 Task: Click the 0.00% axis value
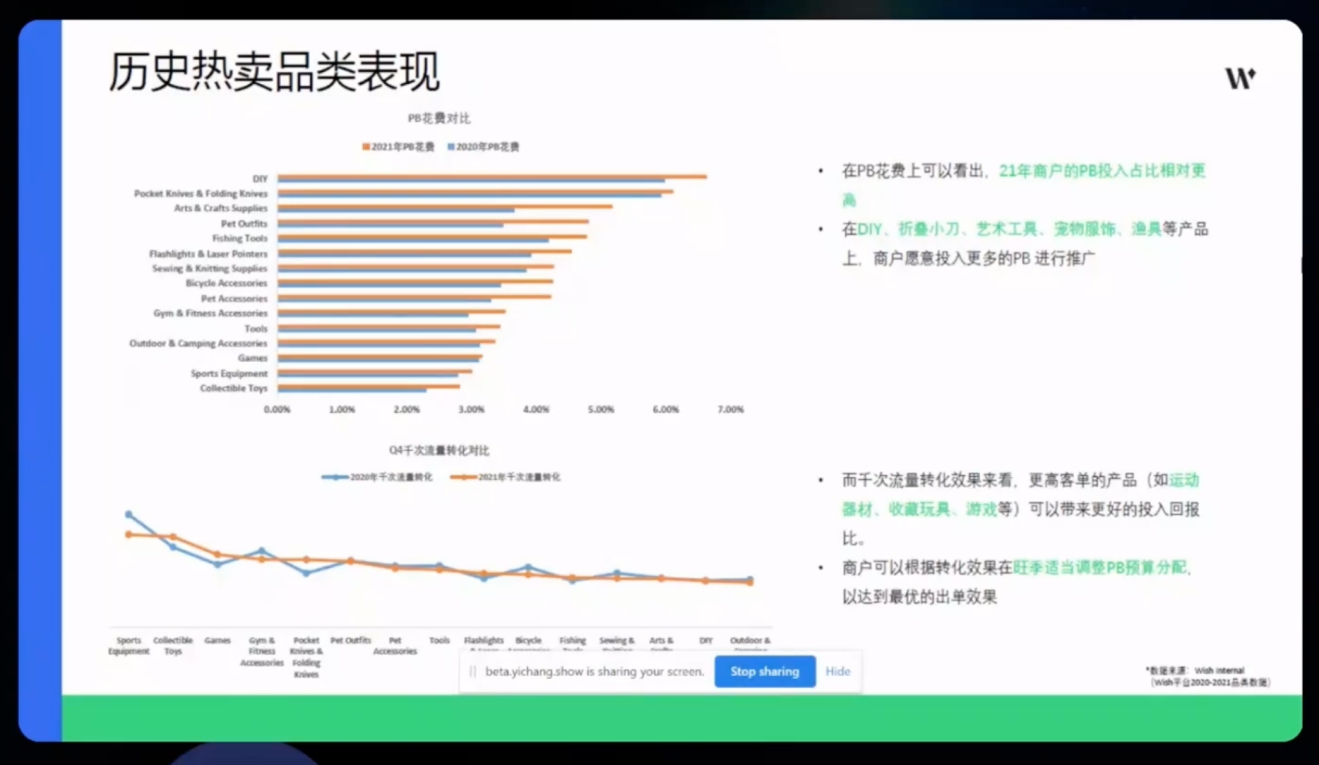point(277,410)
